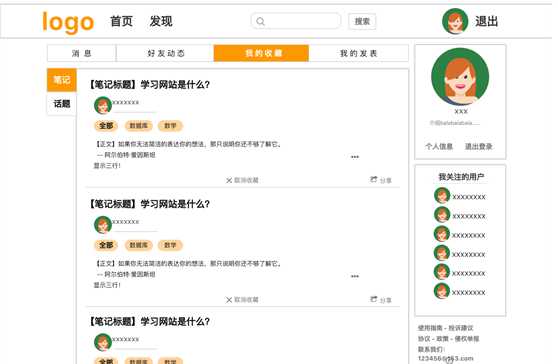Open the 政策 footer link
The image size is (558, 364).
[x=443, y=339]
